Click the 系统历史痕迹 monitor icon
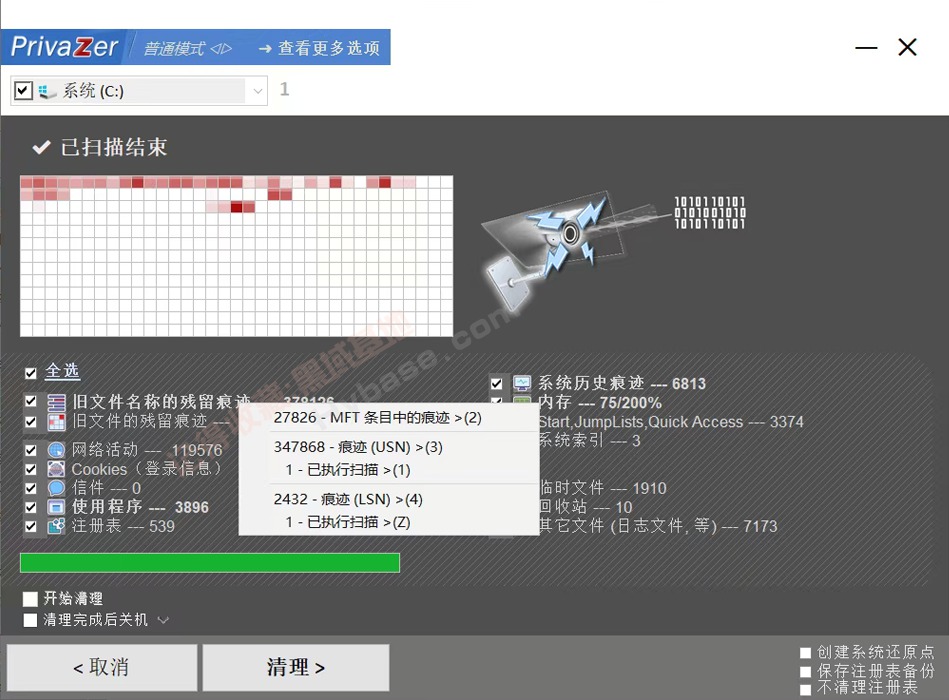Viewport: 949px width, 700px height. [522, 383]
